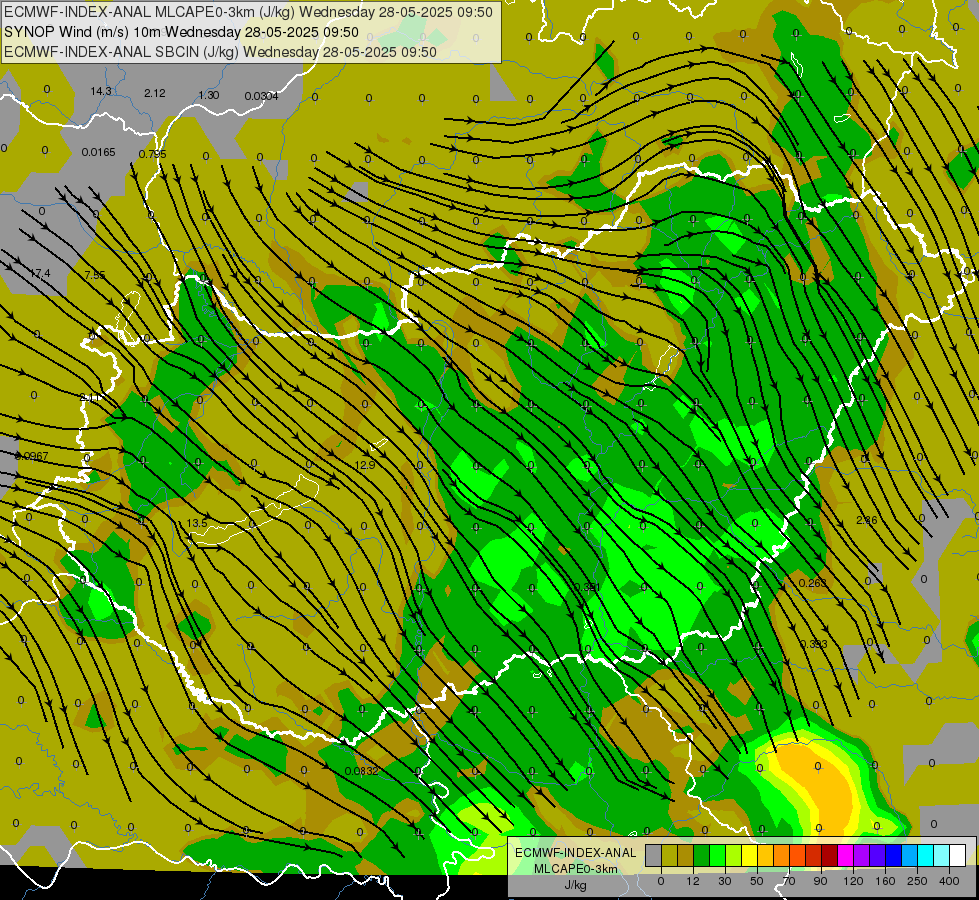The image size is (979, 900).
Task: Click the gray swatch in the legend
Action: [653, 855]
